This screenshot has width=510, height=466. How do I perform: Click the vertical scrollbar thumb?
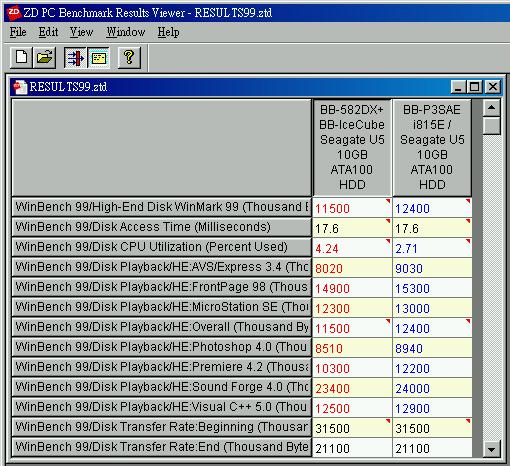[491, 125]
